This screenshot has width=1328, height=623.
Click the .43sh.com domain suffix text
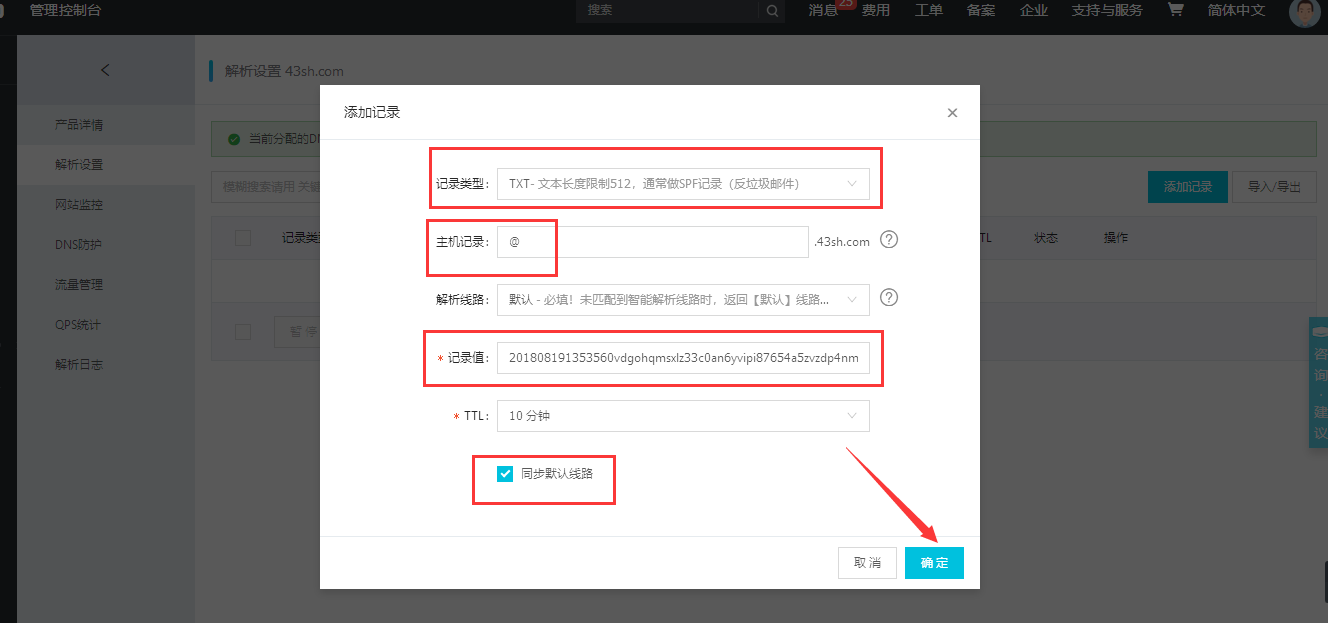point(841,242)
